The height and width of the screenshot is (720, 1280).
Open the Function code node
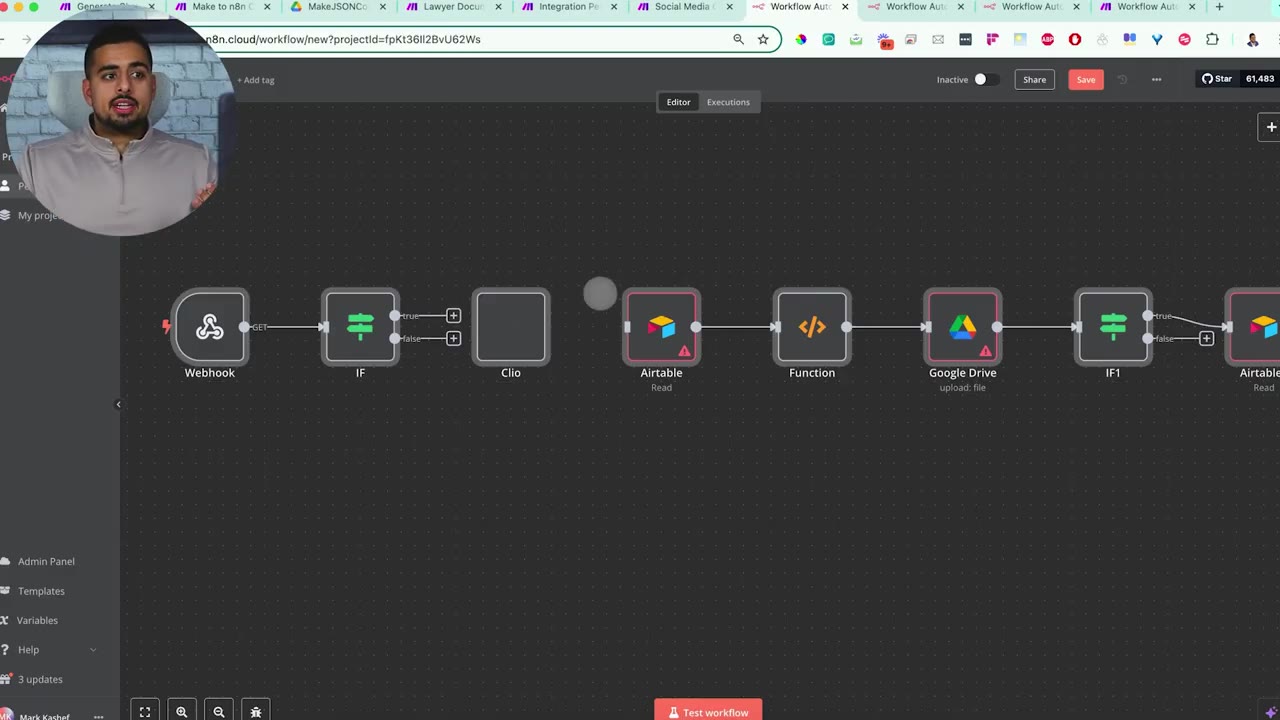tap(812, 326)
